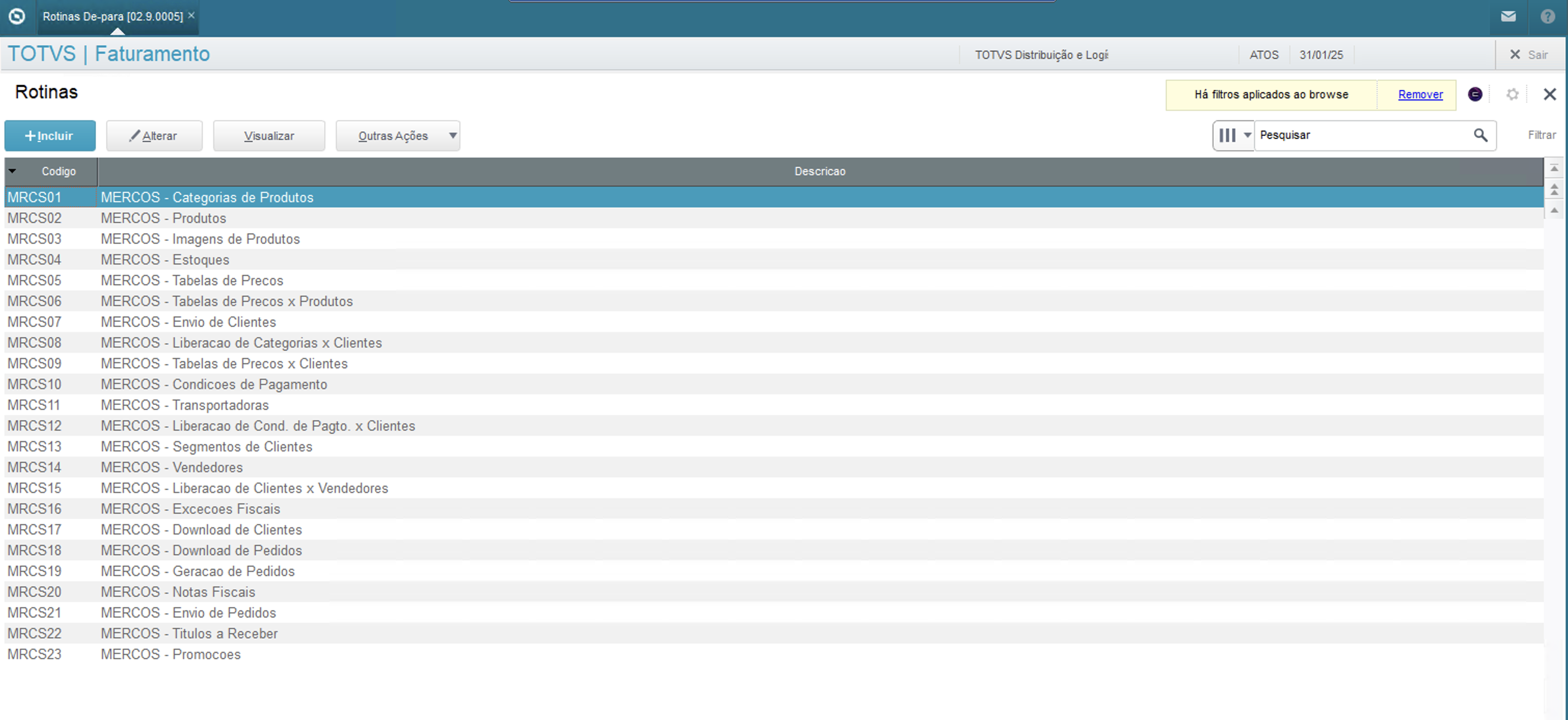This screenshot has width=1568, height=720.
Task: Click the dark round filter indicator icon
Action: coord(1475,95)
